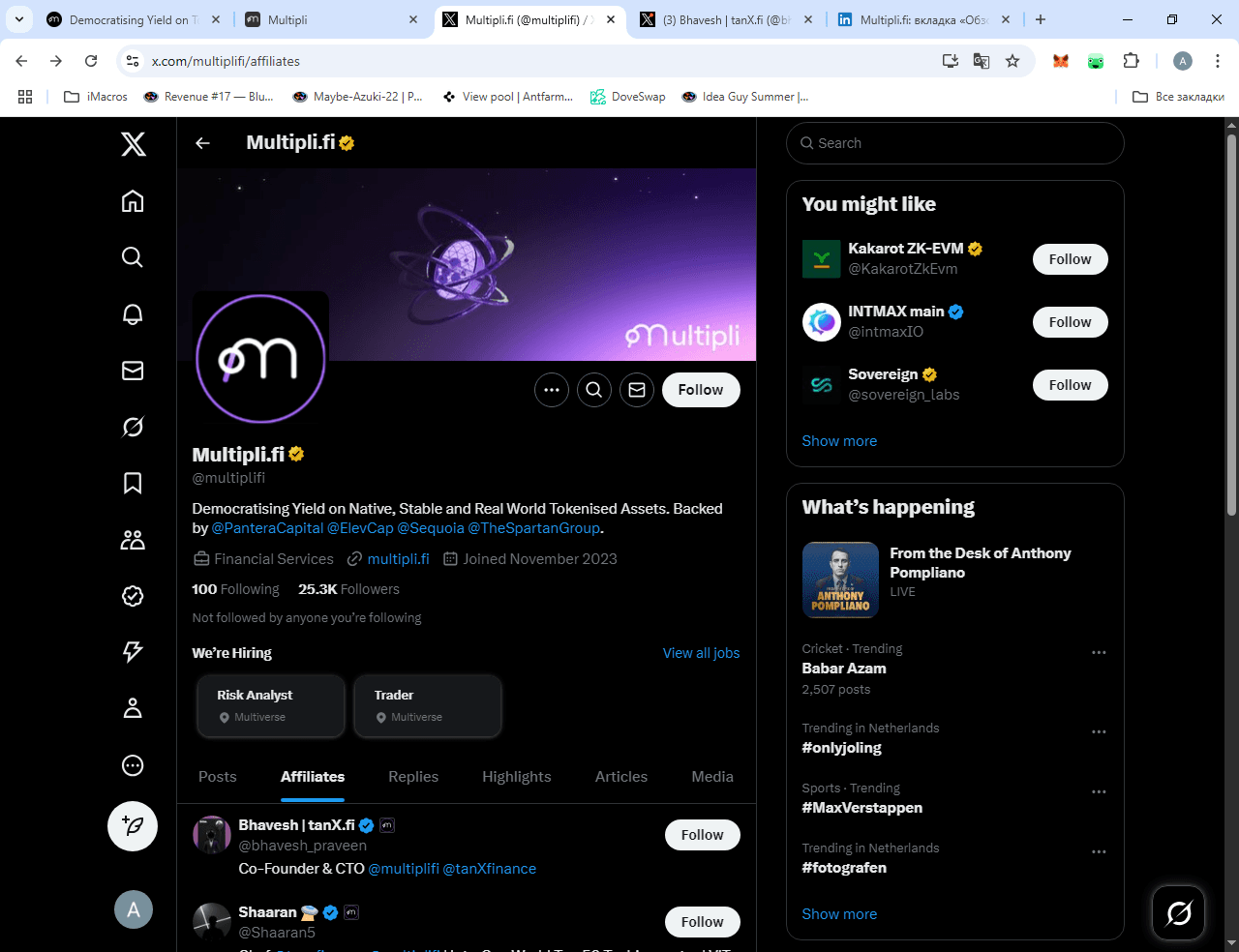Open the Chrome apps grid in the bookmarks bar

(x=25, y=97)
